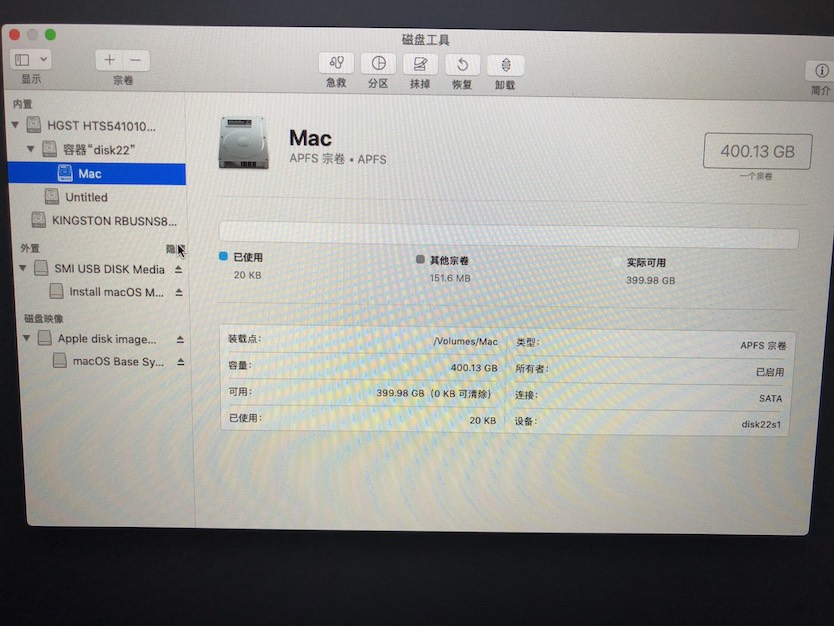This screenshot has height=626, width=834.
Task: Click the 内置 section header
Action: pyautogui.click(x=22, y=104)
